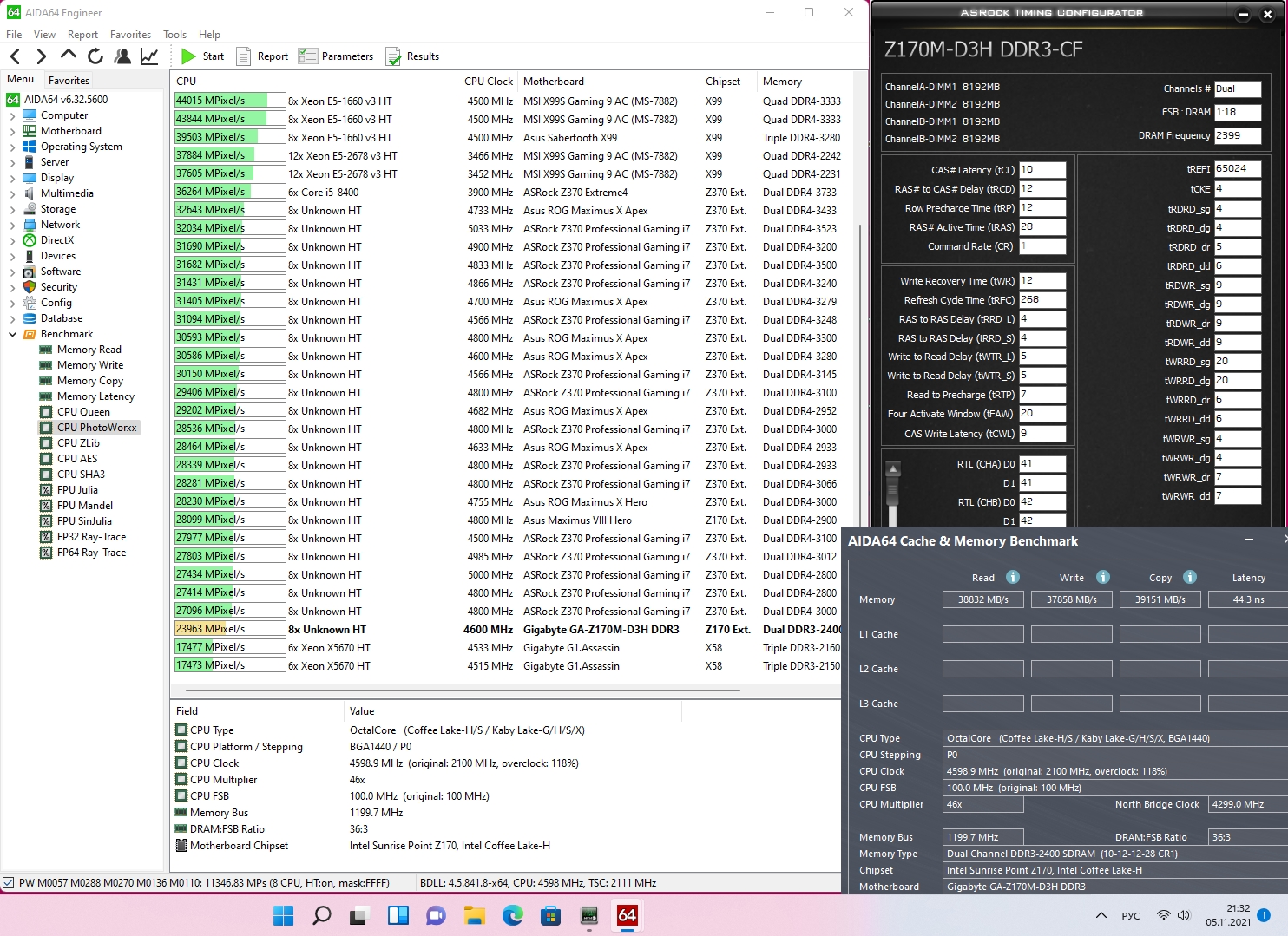This screenshot has height=936, width=1288.
Task: Open the Help menu
Action: click(x=209, y=35)
